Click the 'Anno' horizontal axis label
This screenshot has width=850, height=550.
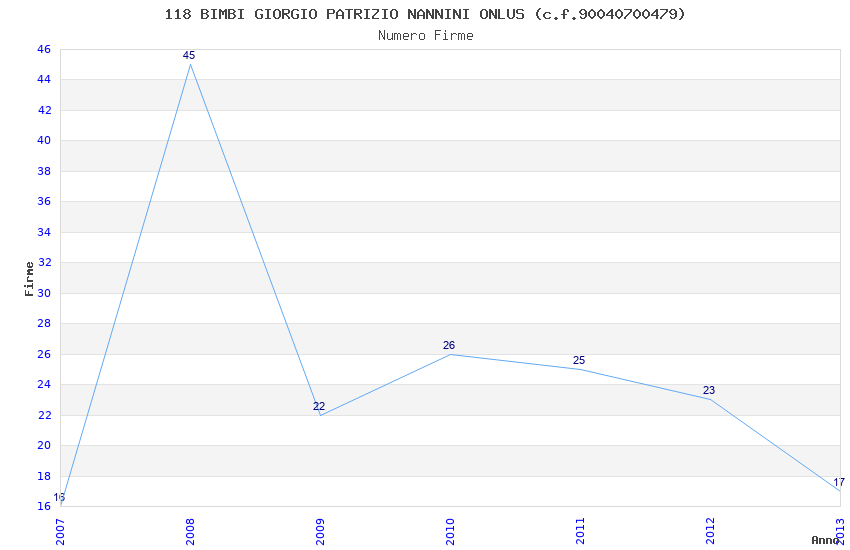click(825, 540)
